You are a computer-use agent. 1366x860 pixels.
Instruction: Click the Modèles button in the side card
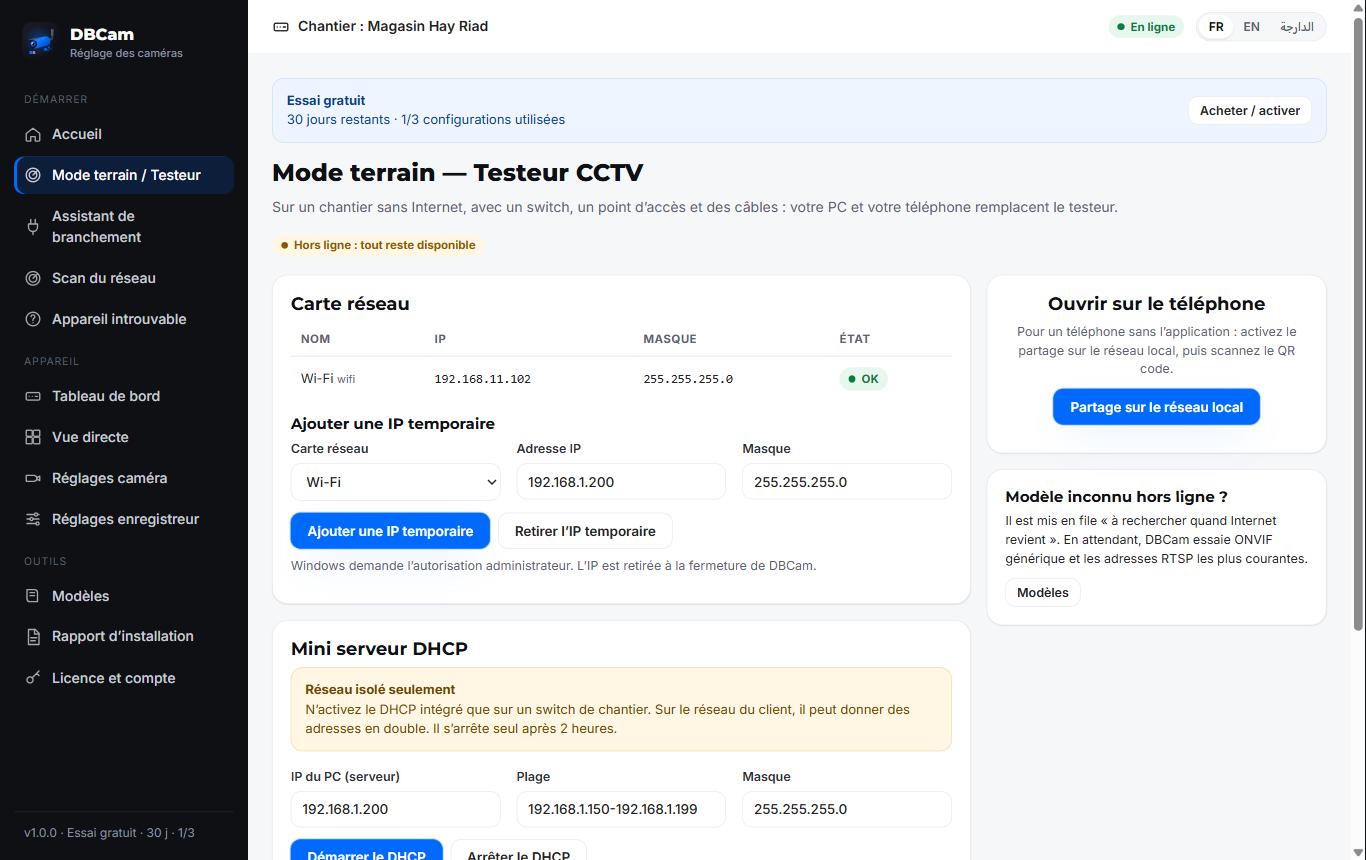click(x=1043, y=593)
